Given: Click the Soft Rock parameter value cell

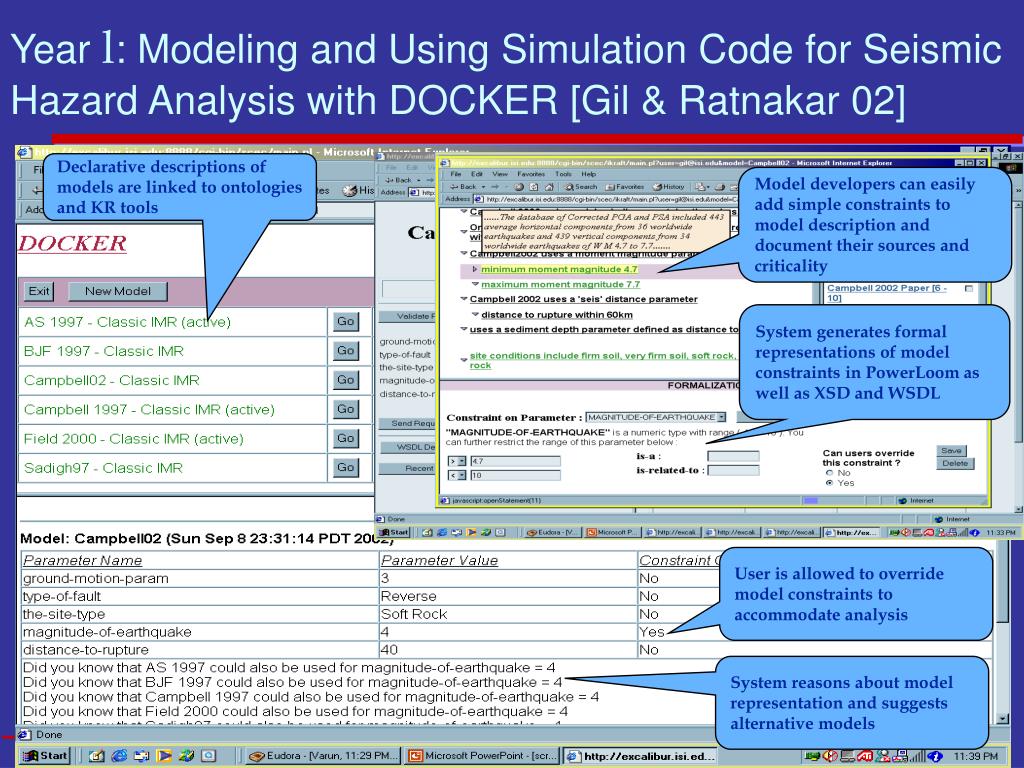Looking at the screenshot, I should coord(508,614).
